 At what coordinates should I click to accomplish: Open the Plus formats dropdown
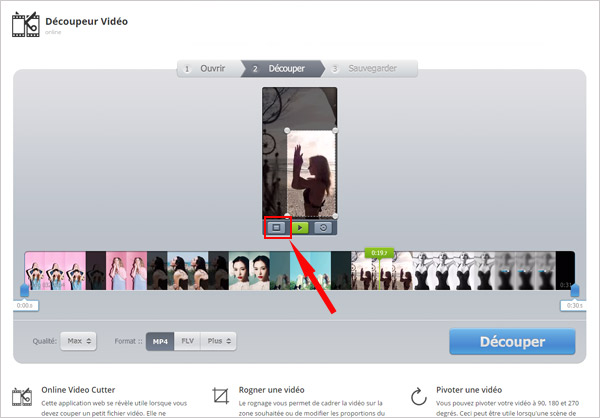(x=219, y=342)
